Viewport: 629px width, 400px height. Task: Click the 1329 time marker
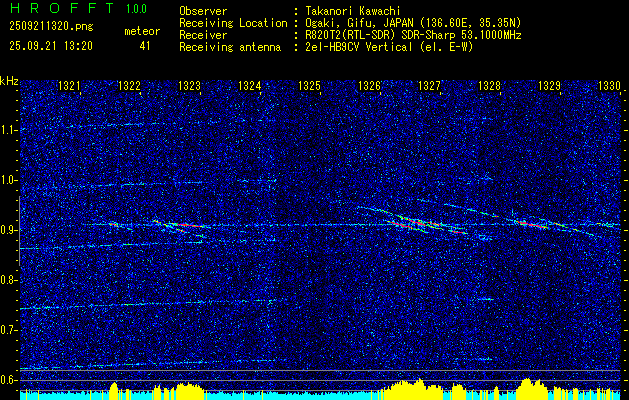[x=549, y=86]
